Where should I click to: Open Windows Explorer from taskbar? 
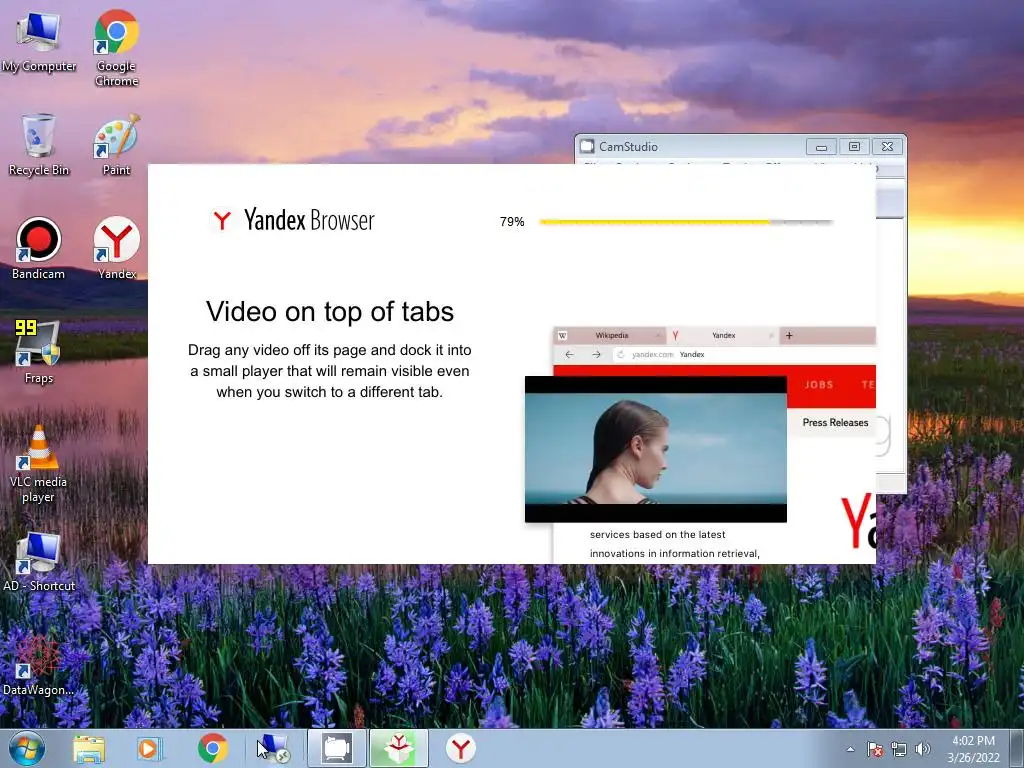pos(89,748)
